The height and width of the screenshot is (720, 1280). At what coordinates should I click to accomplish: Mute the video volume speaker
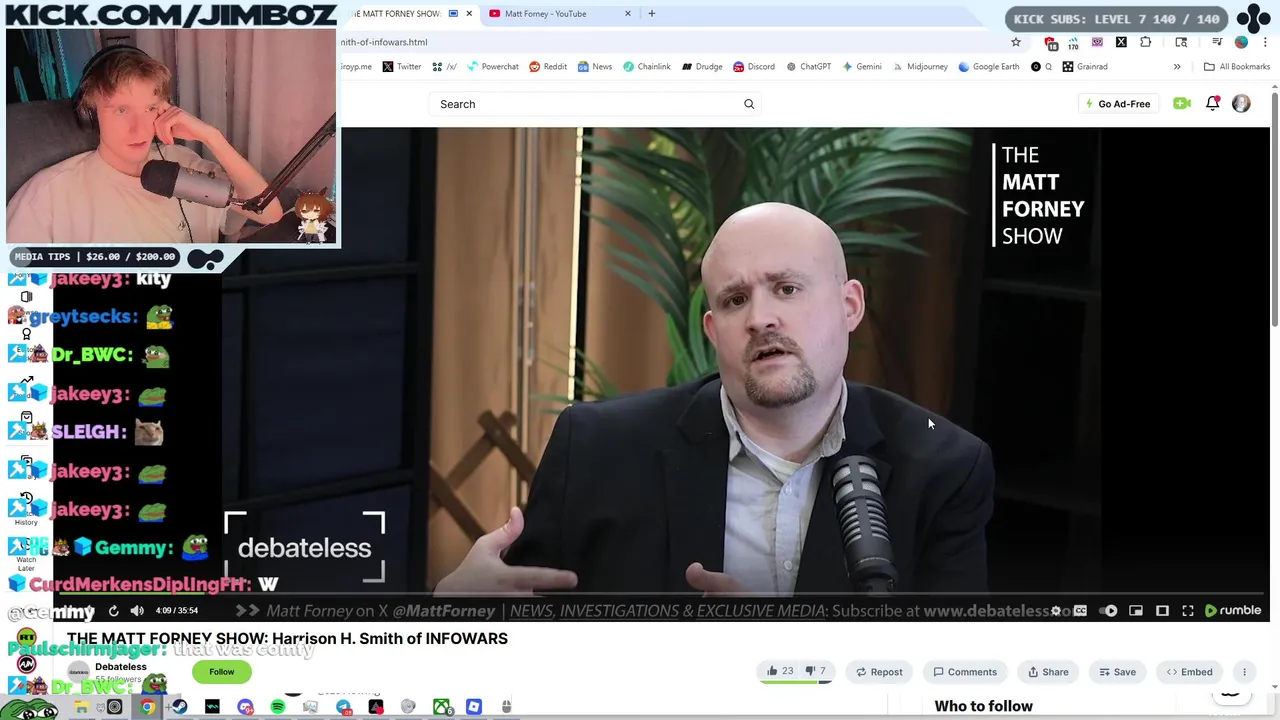(137, 611)
